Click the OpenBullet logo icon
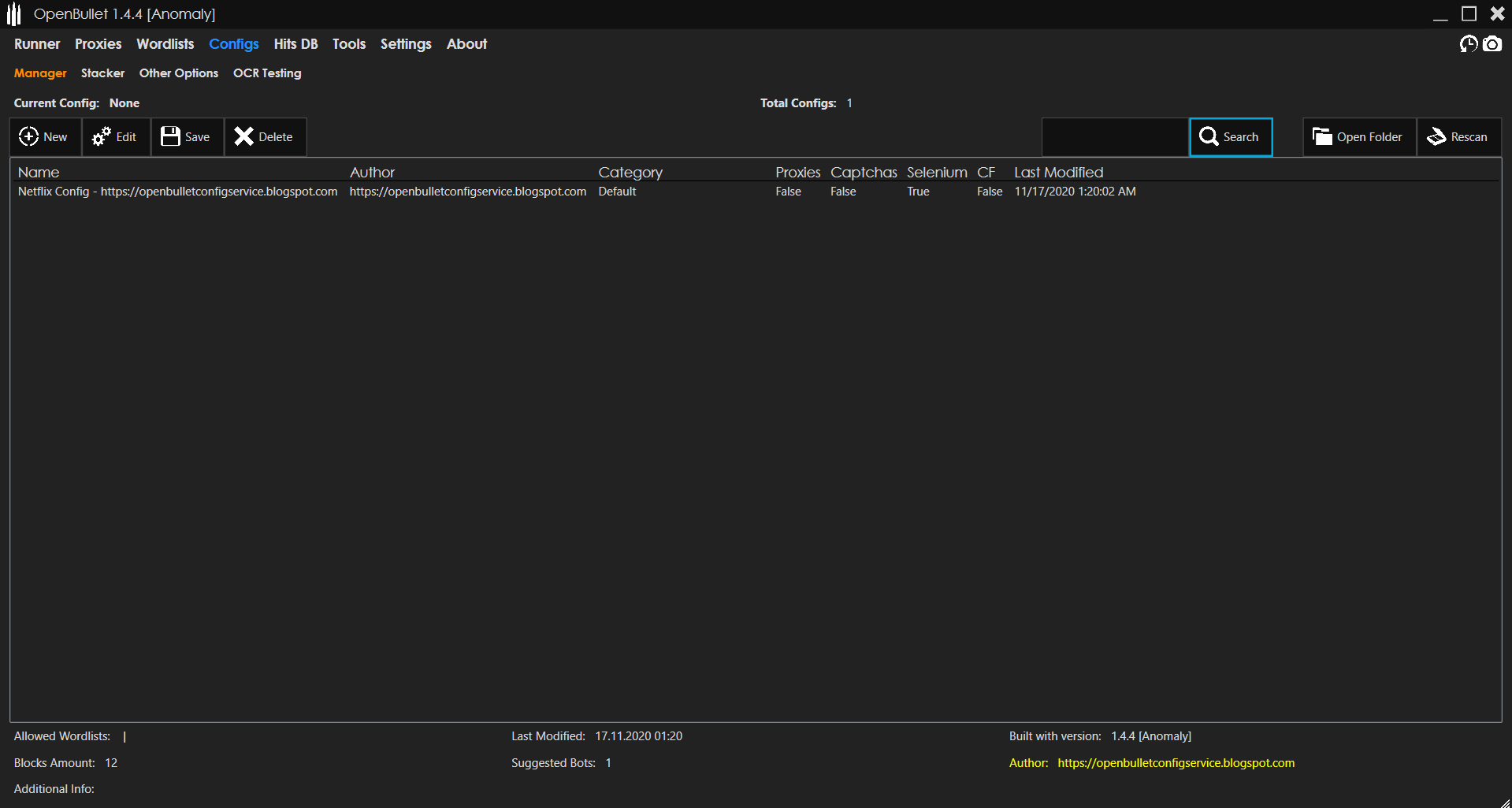Screen dimensions: 1512x808 [x=13, y=14]
